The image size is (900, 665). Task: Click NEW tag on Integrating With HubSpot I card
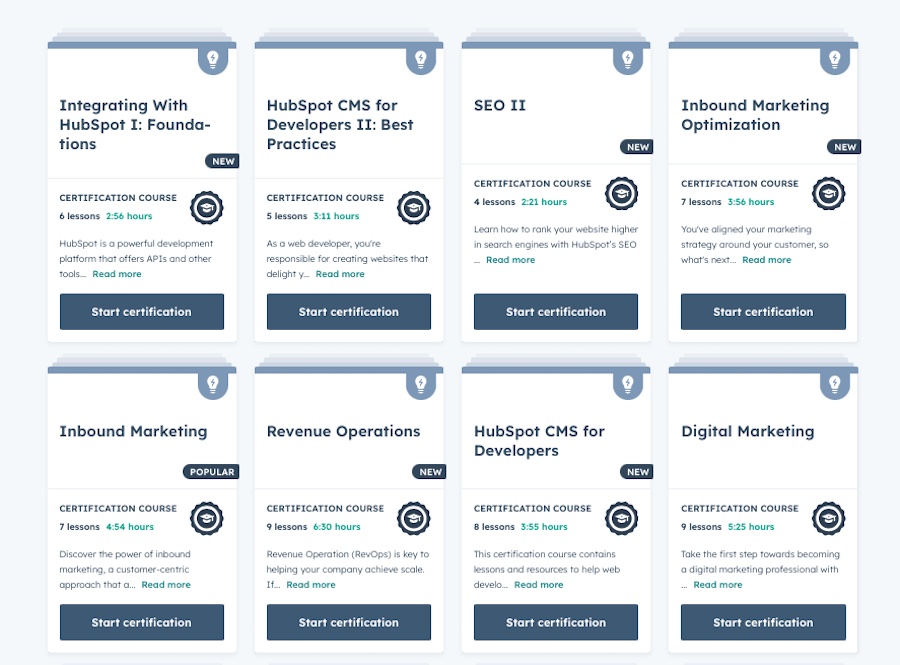pyautogui.click(x=223, y=161)
